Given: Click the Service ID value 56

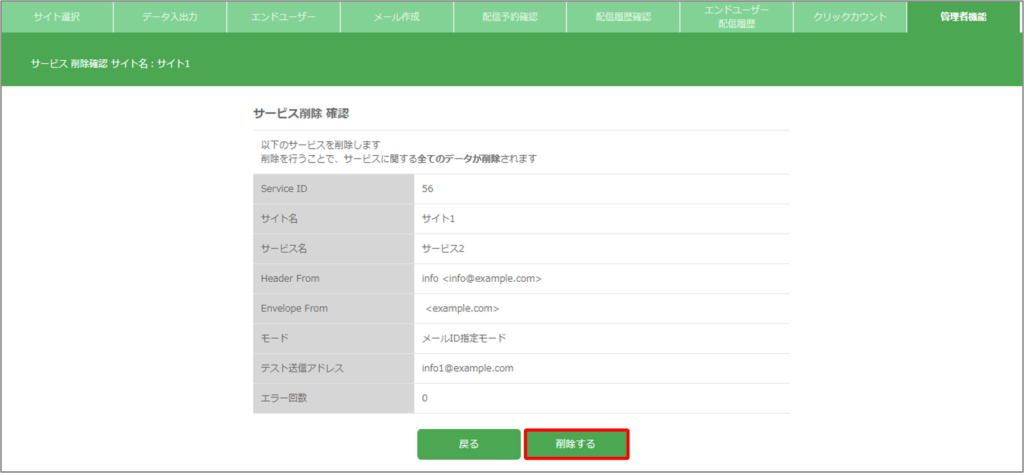Looking at the screenshot, I should point(428,189).
